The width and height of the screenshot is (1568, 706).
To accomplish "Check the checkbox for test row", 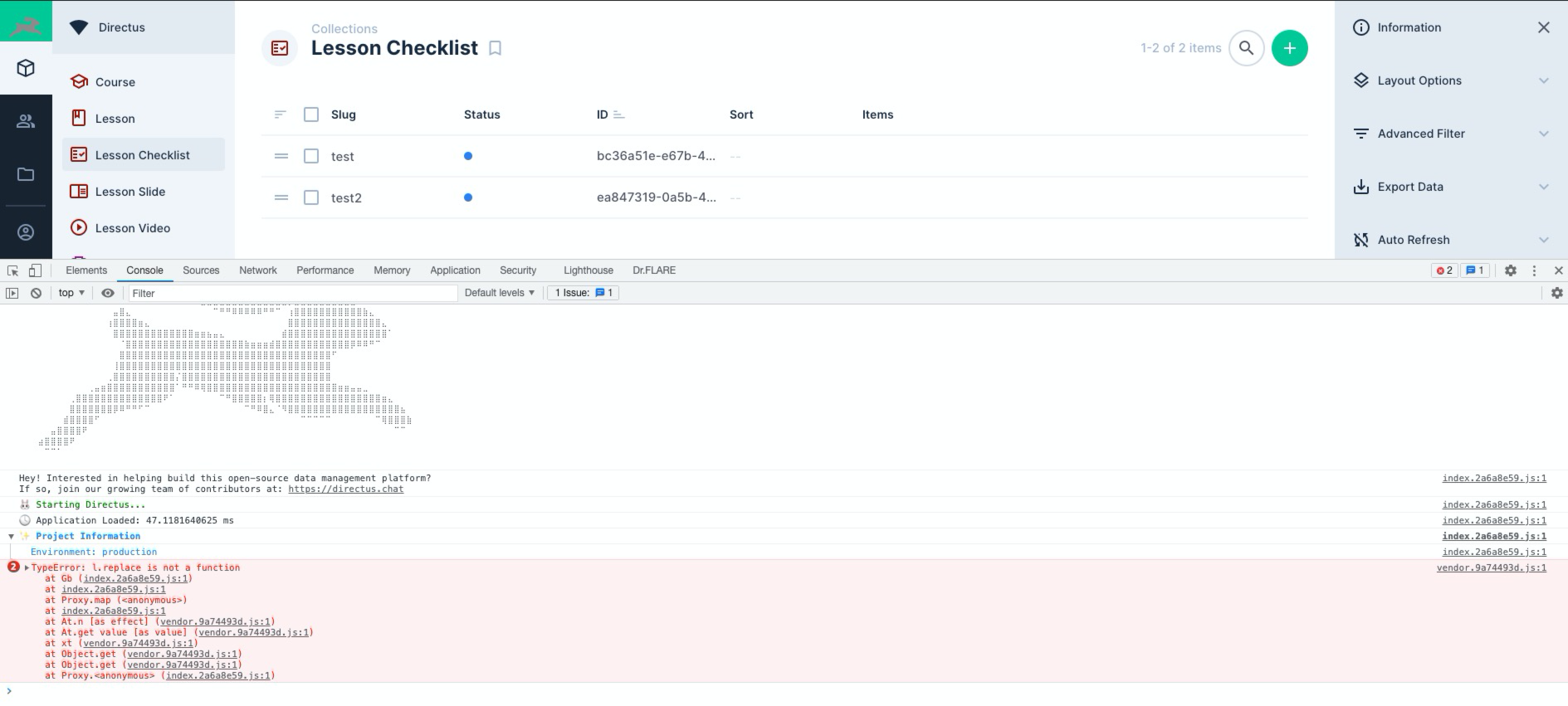I will (x=311, y=156).
